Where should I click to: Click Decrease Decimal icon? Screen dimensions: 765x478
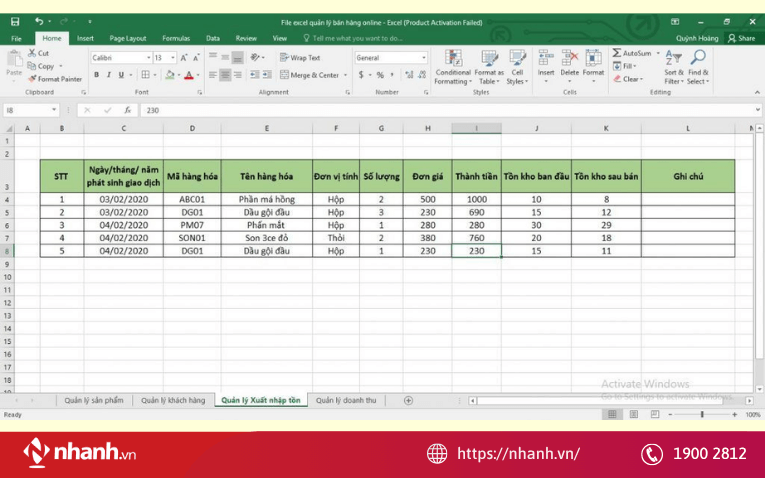422,75
